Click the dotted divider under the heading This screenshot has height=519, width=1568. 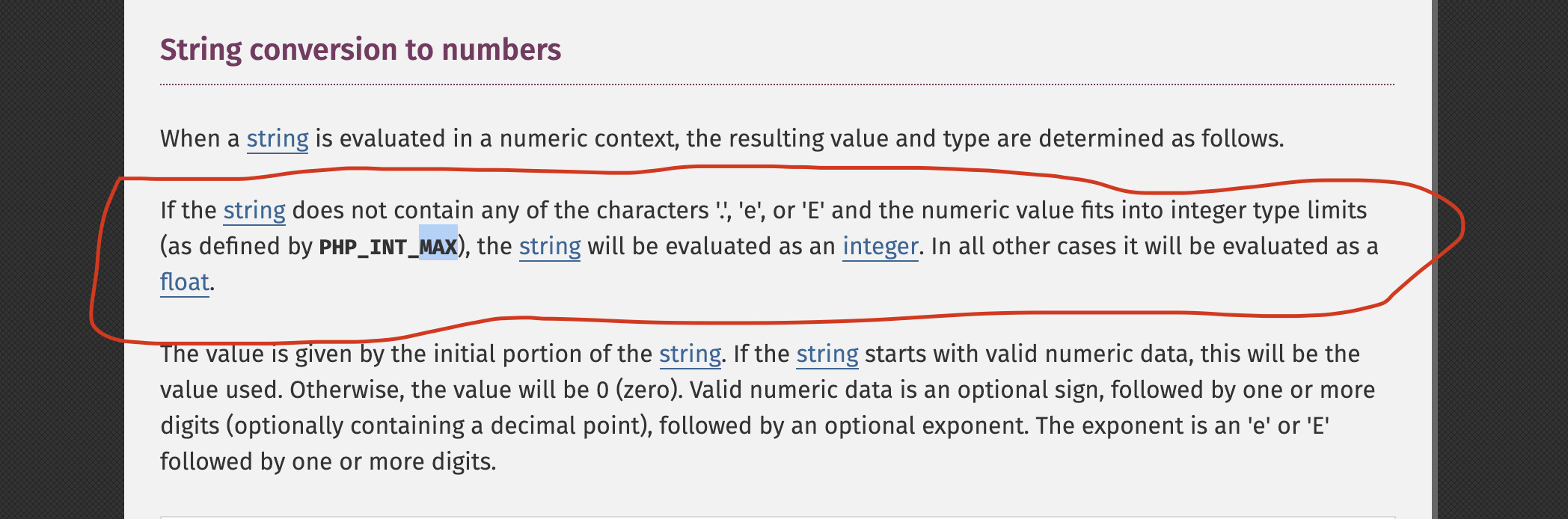[x=777, y=85]
